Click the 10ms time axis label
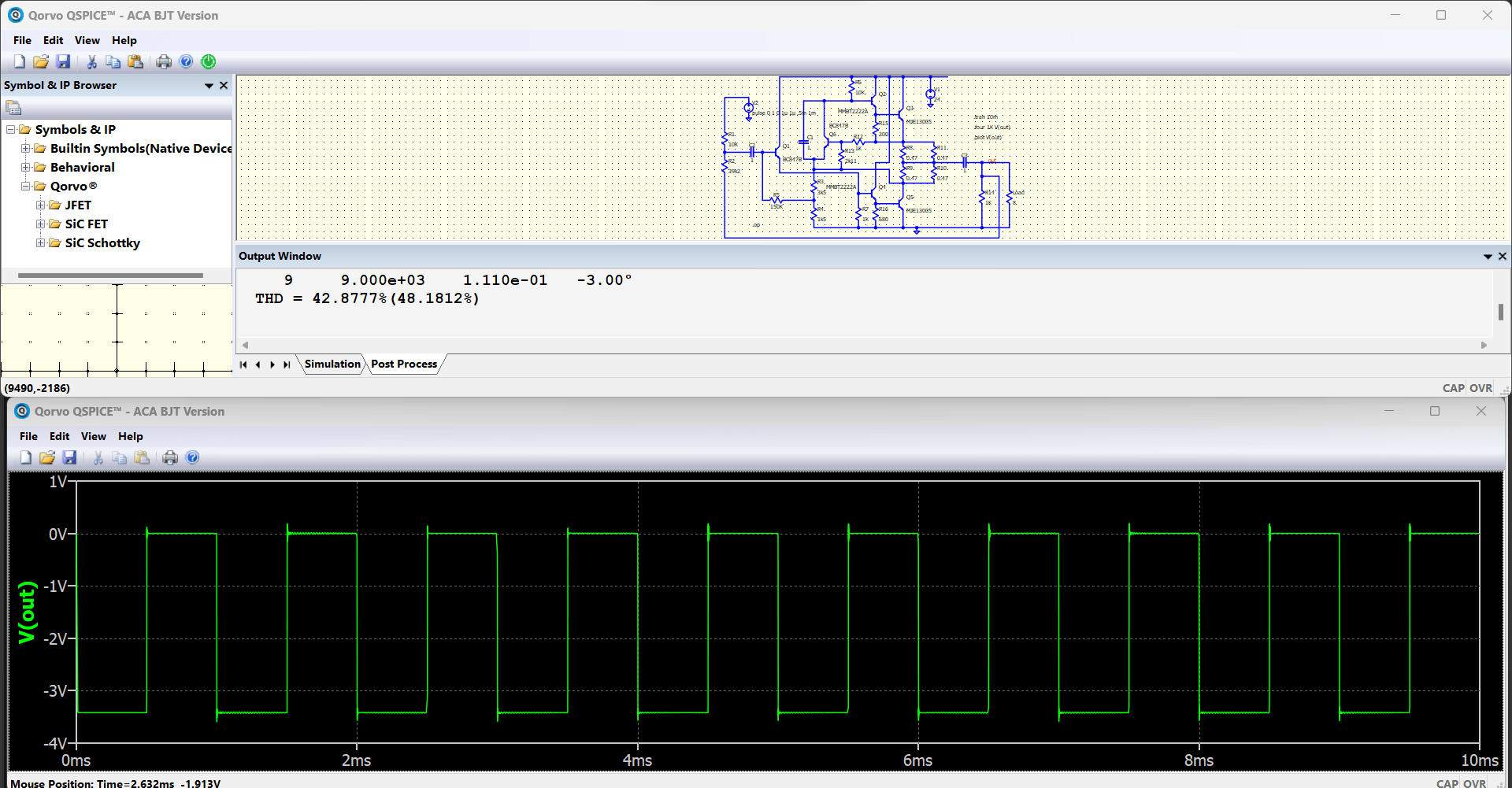 click(1479, 760)
